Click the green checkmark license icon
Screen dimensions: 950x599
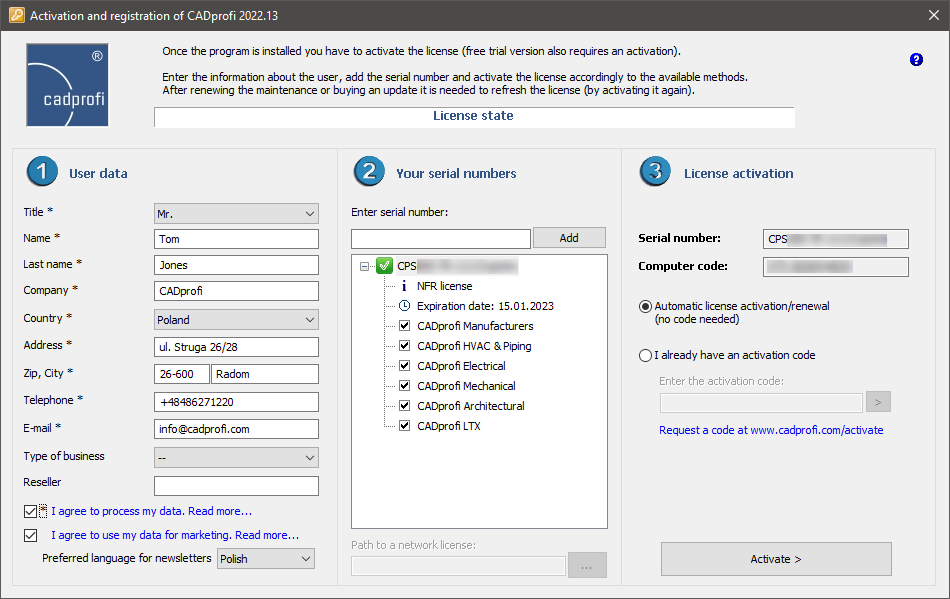pos(384,266)
